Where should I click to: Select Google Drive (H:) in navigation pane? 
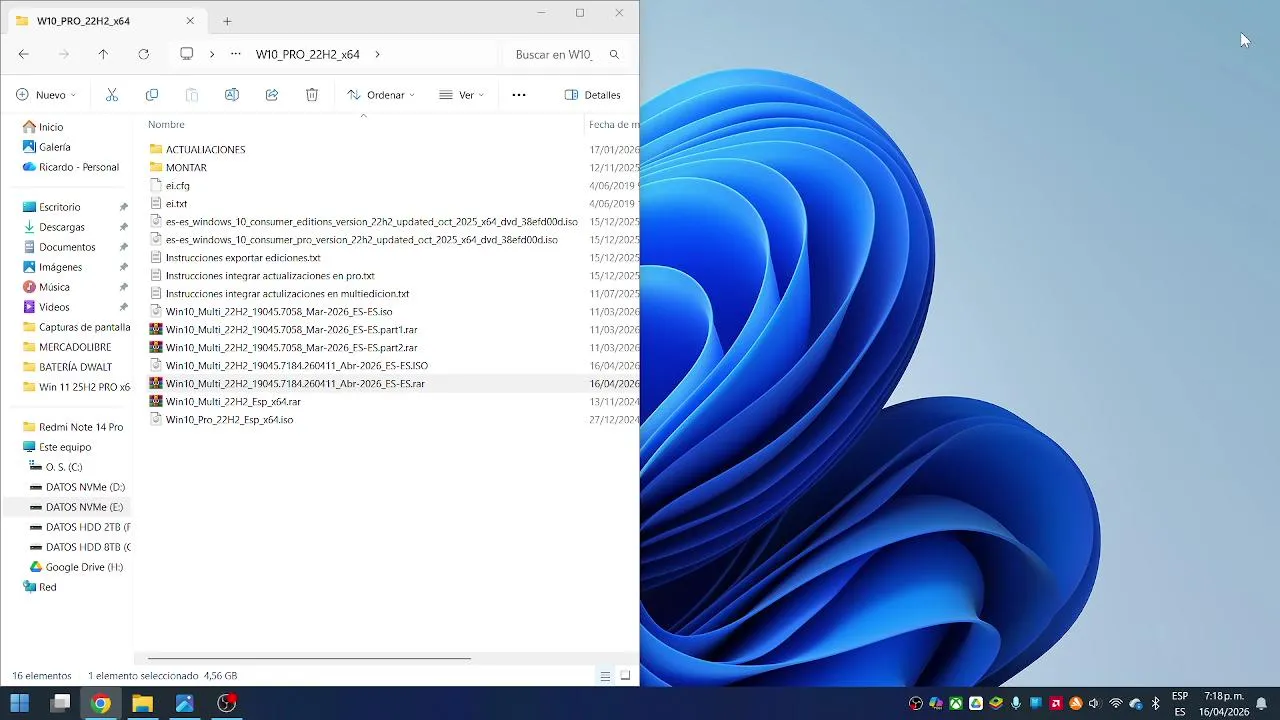(x=84, y=567)
